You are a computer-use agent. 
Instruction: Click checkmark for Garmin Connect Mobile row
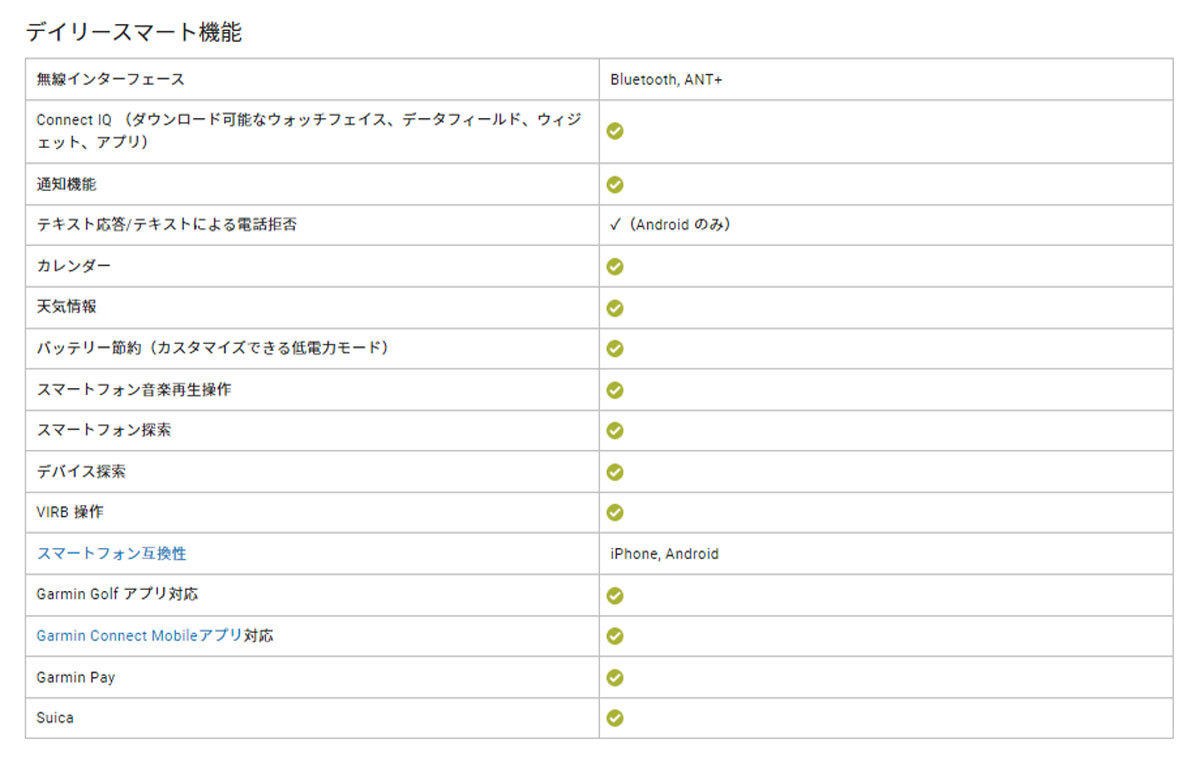[615, 636]
